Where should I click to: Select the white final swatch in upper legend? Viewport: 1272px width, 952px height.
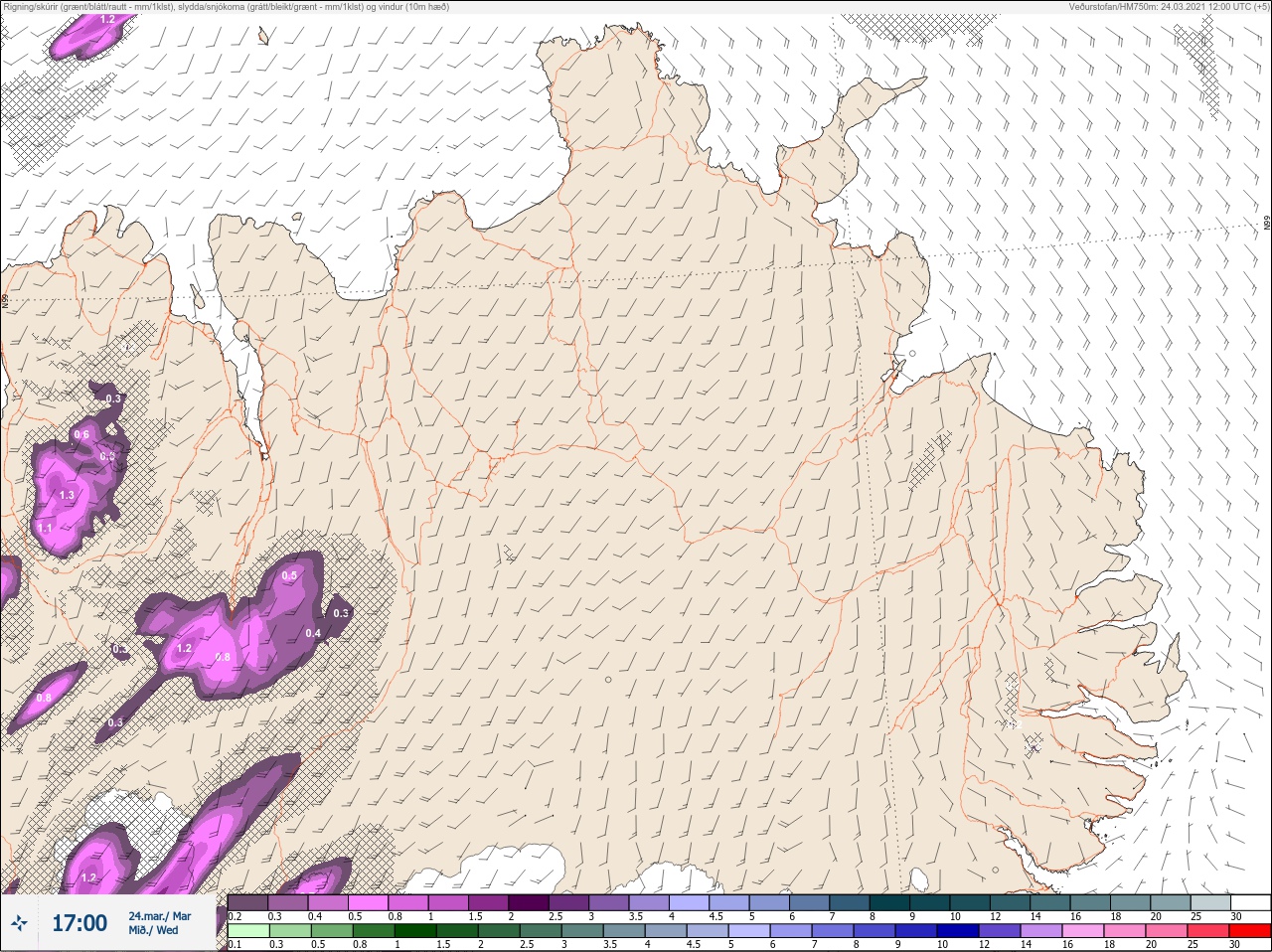tap(1249, 902)
